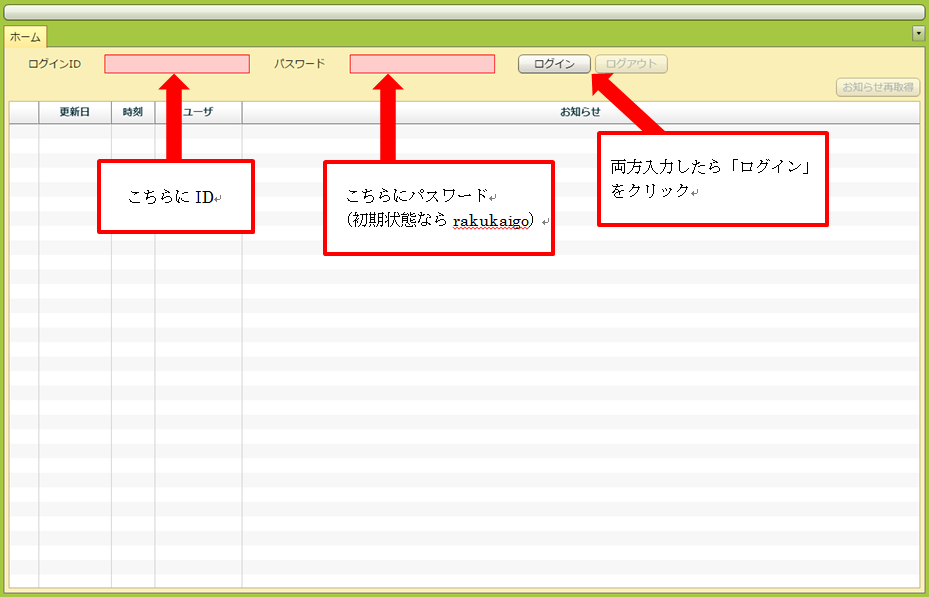Click the こちらに ID annotation box
The height and width of the screenshot is (597, 929).
pos(175,197)
